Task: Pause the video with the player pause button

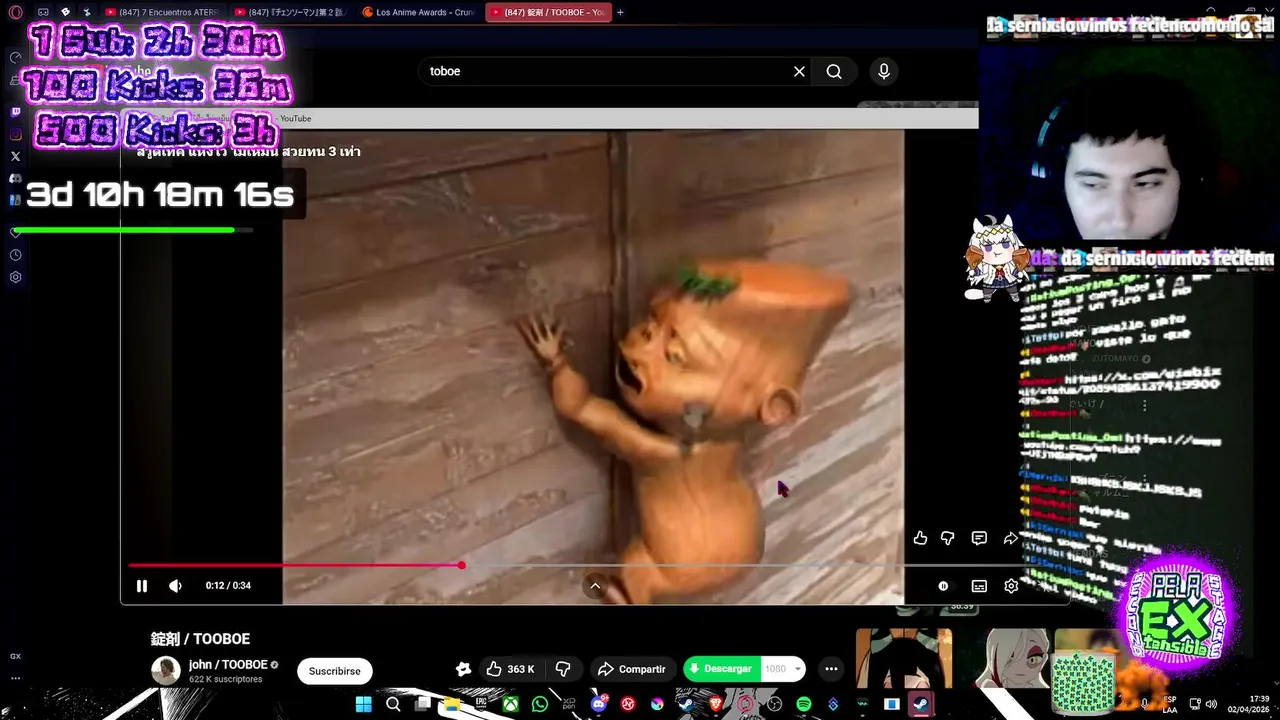Action: pos(142,586)
